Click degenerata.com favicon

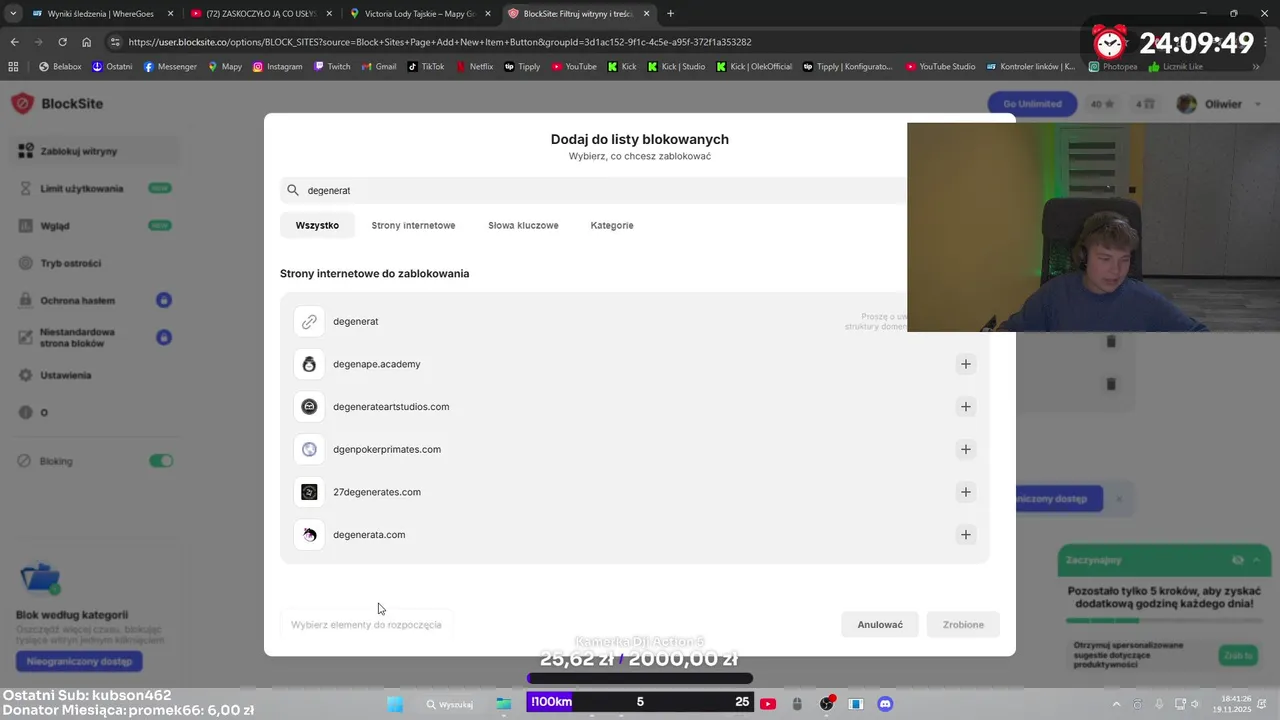pos(309,535)
